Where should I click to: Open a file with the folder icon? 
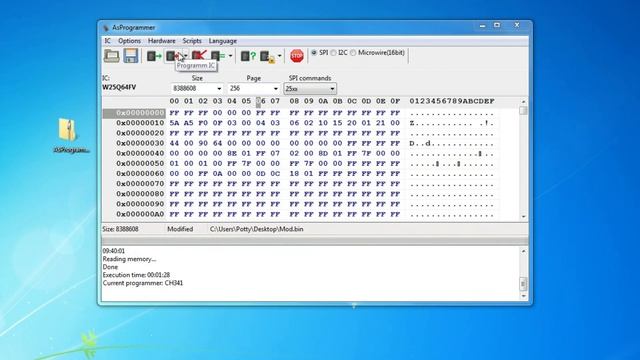click(x=111, y=56)
